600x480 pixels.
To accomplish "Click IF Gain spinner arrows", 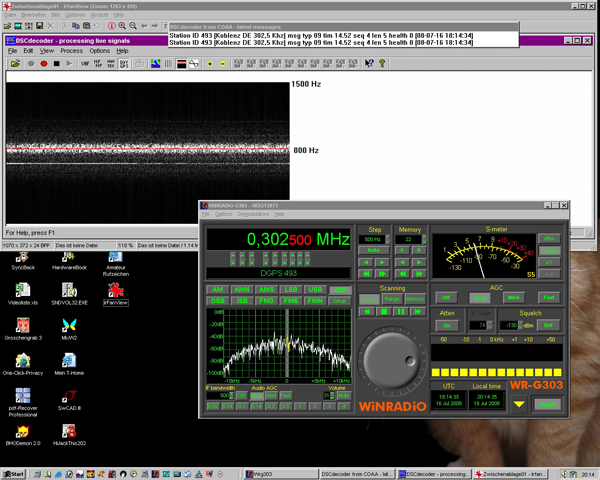I will coord(489,325).
